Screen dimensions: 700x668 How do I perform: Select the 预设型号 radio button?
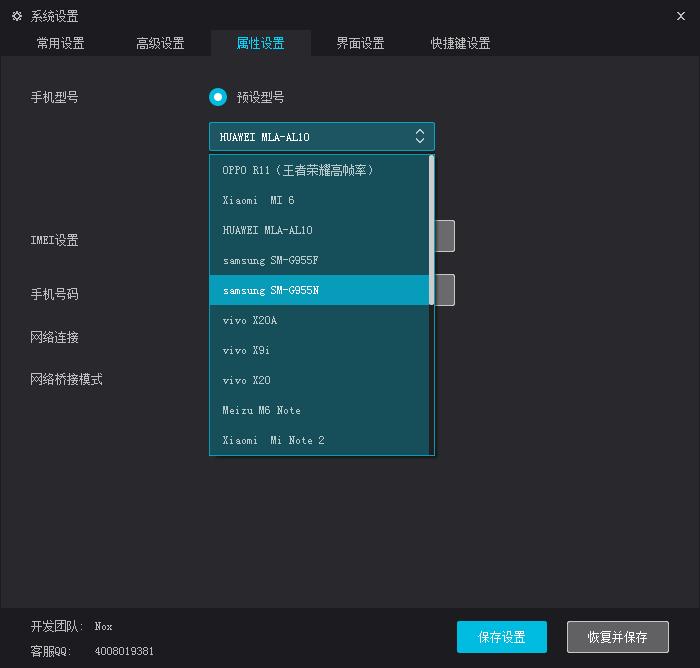(218, 97)
